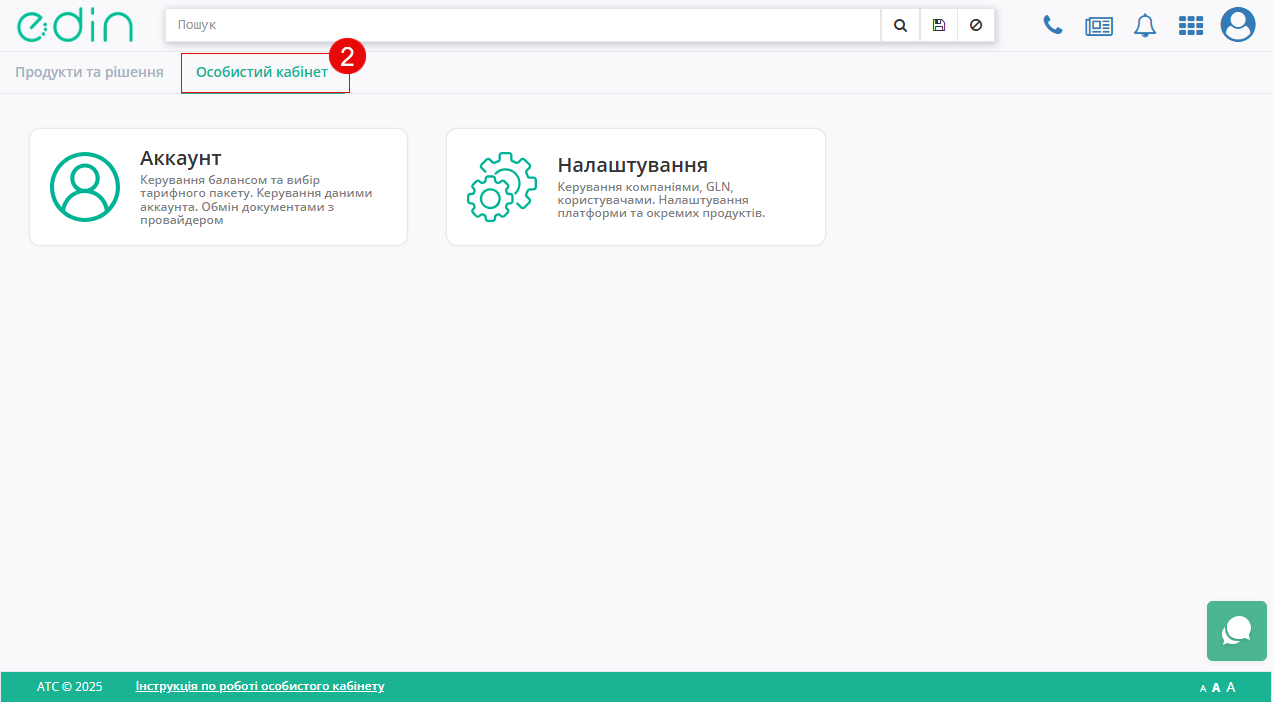
Task: Click the magnifier search button
Action: [900, 25]
